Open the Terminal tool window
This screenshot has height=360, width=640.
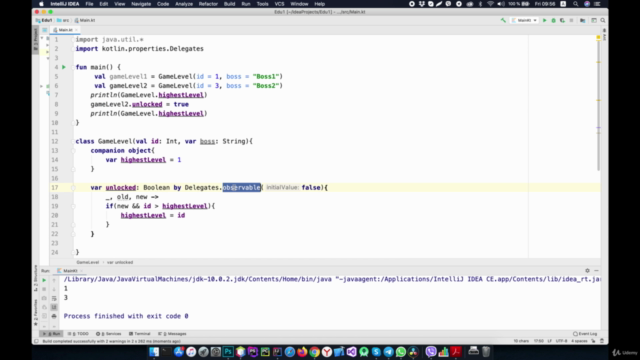click(x=140, y=333)
